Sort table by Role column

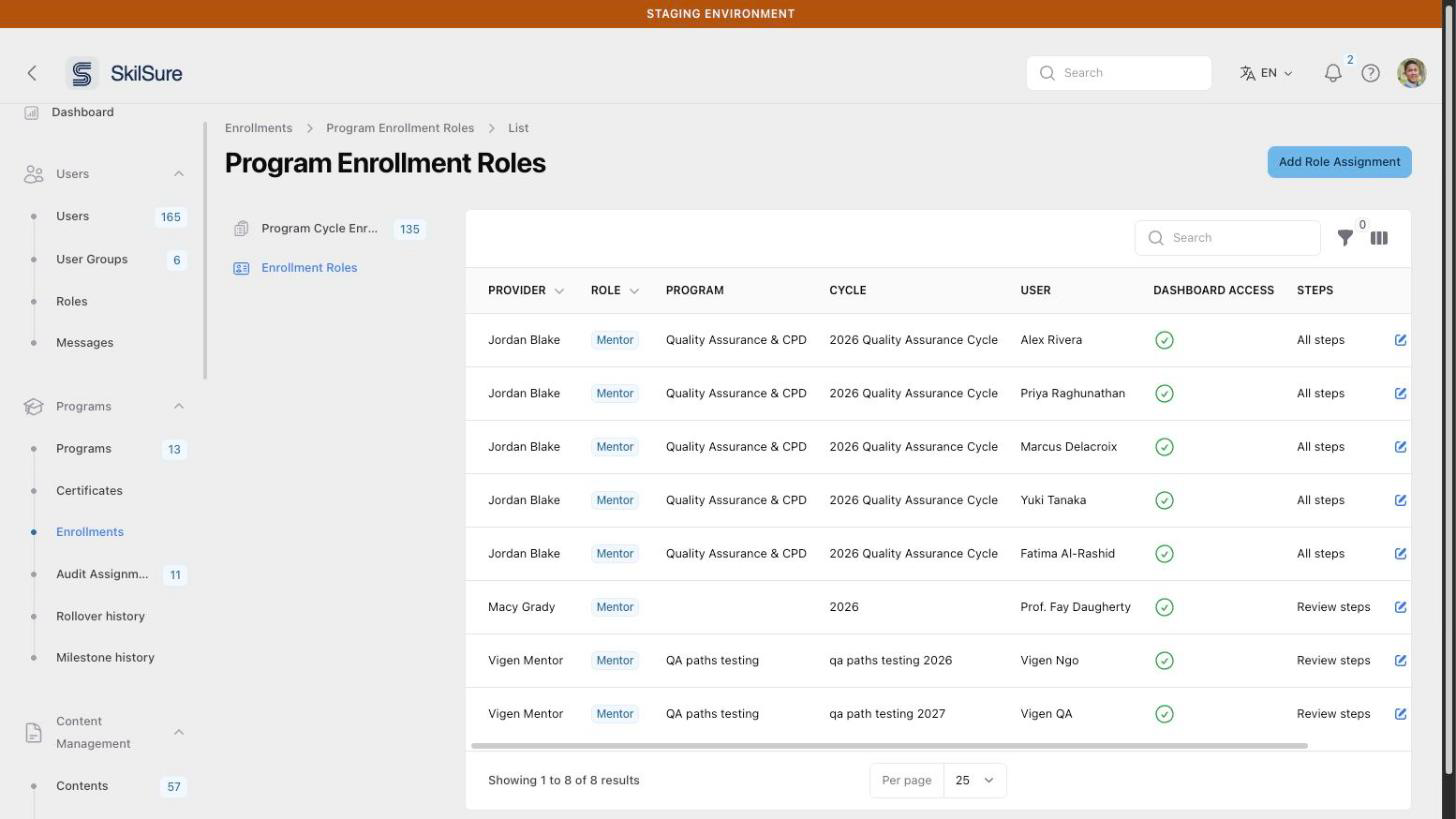(614, 290)
